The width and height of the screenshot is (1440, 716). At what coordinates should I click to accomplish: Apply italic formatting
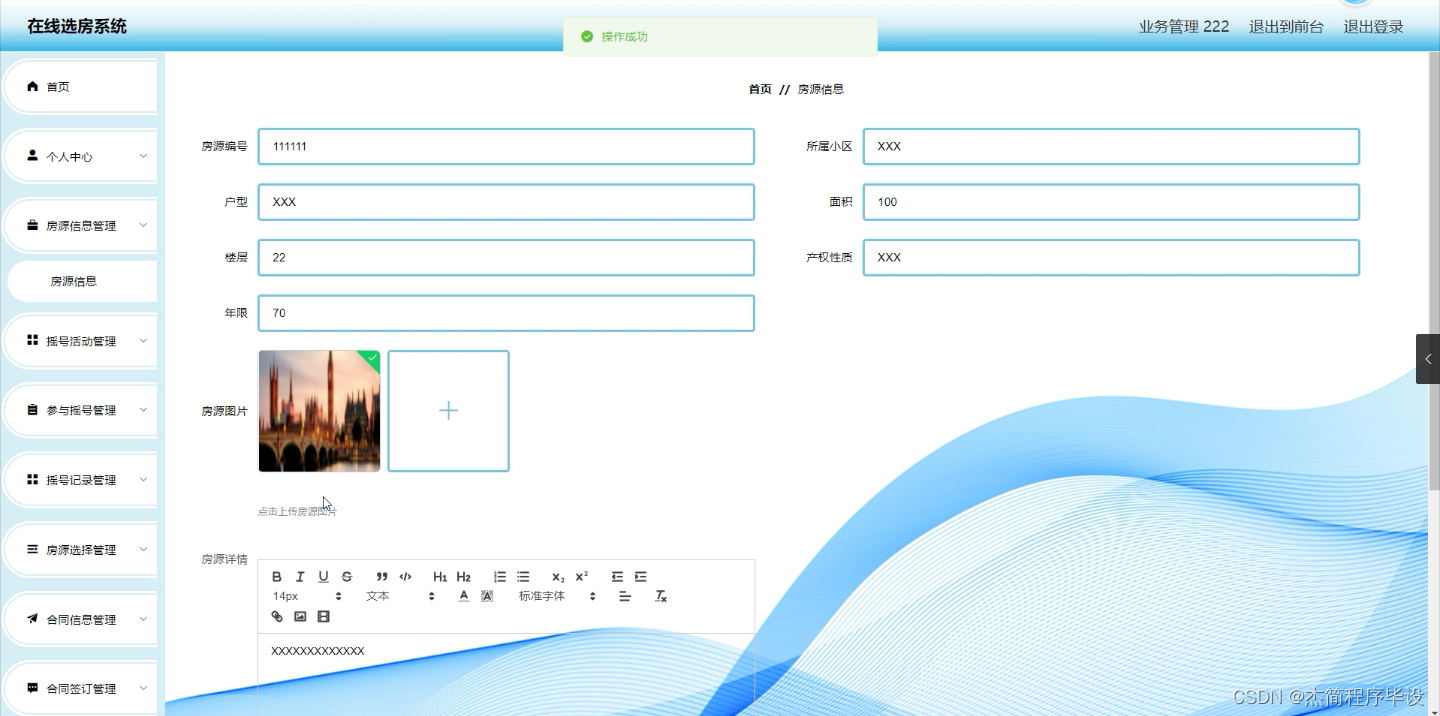[x=300, y=576]
